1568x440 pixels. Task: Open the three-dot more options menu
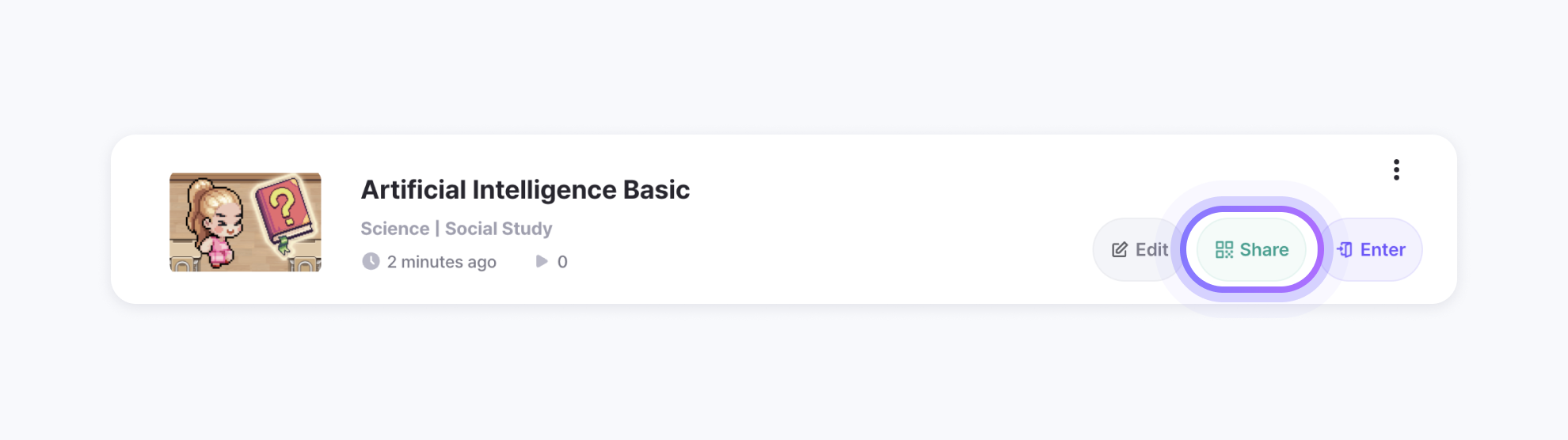click(1396, 169)
